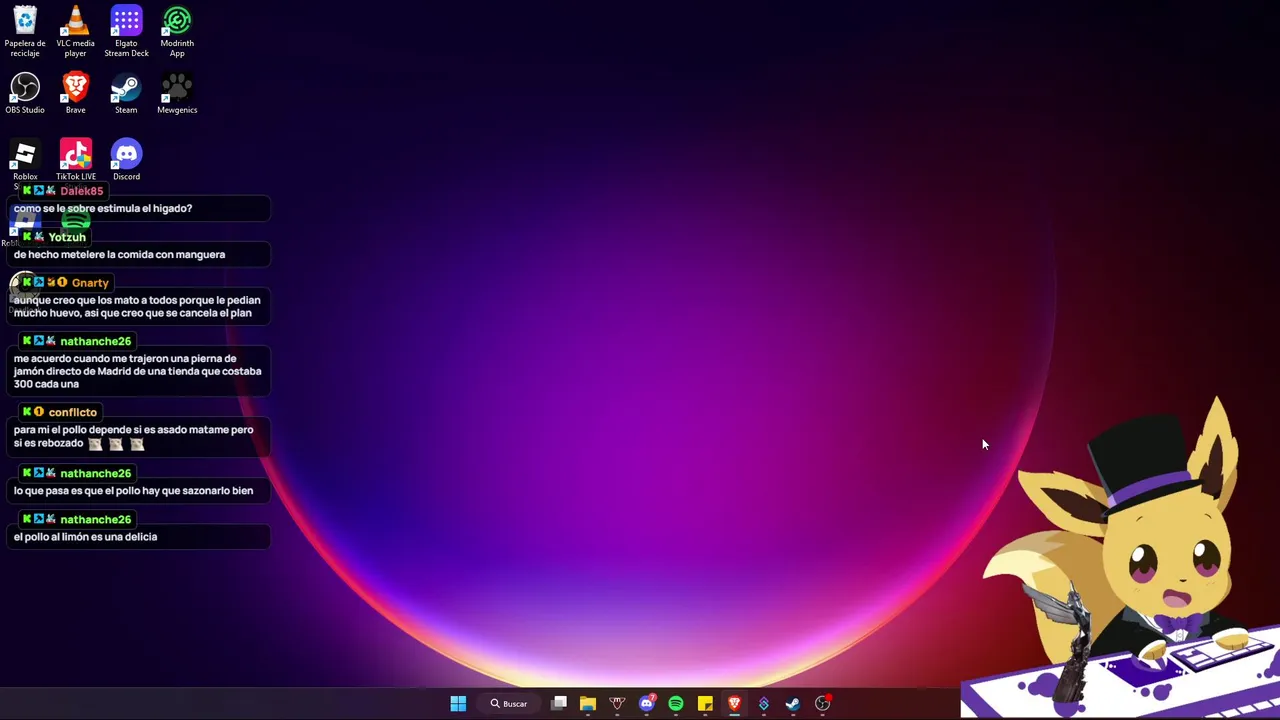Select the OBS Studio desktop shortcut
Screen dimensions: 1280x720
pyautogui.click(x=25, y=93)
